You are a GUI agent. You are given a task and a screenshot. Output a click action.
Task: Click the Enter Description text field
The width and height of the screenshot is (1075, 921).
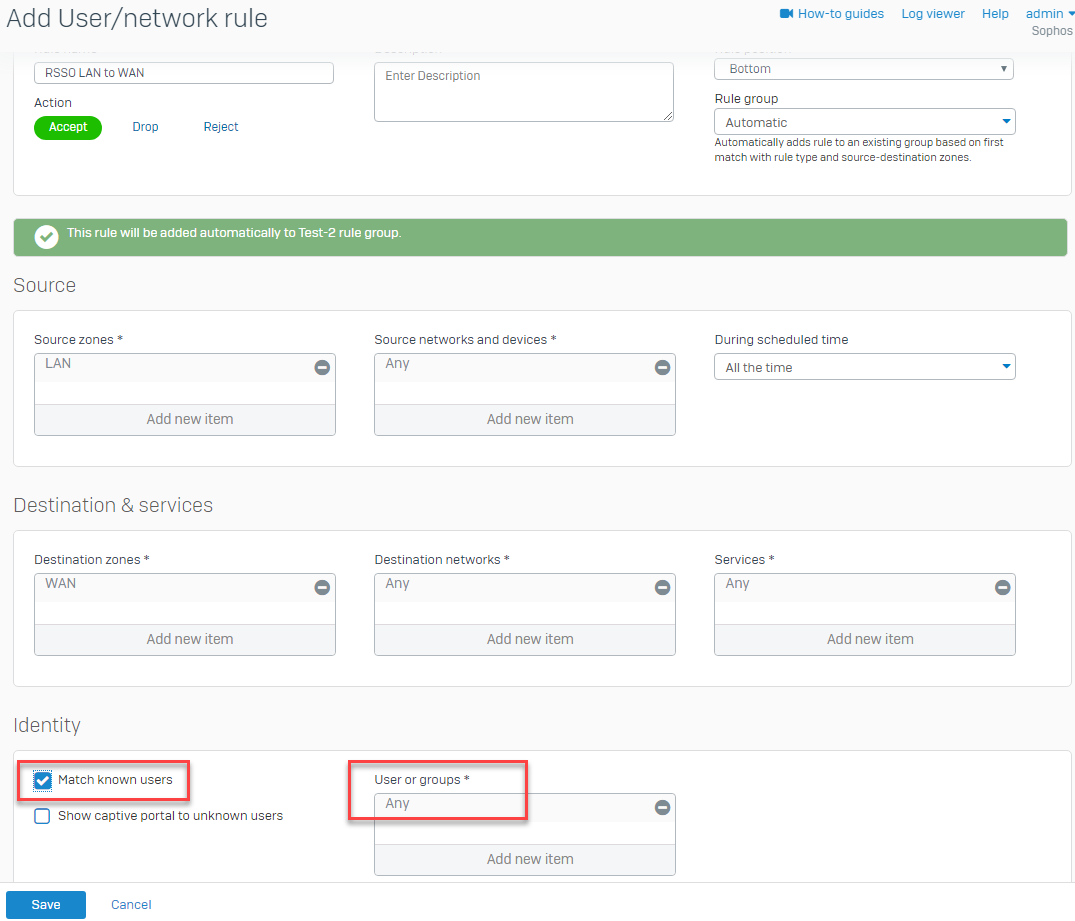pos(524,90)
